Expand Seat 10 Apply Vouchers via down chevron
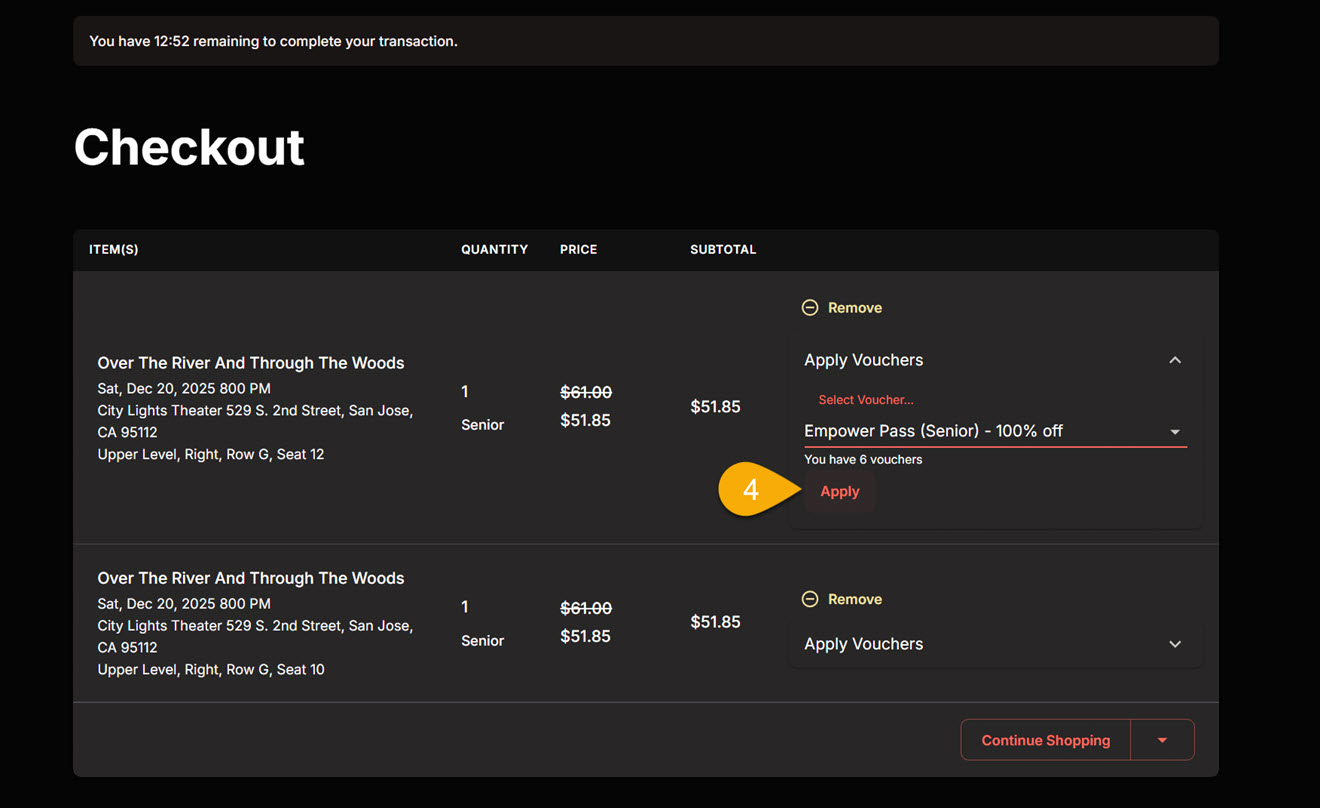Screen dimensions: 1320x808 (x=1175, y=644)
